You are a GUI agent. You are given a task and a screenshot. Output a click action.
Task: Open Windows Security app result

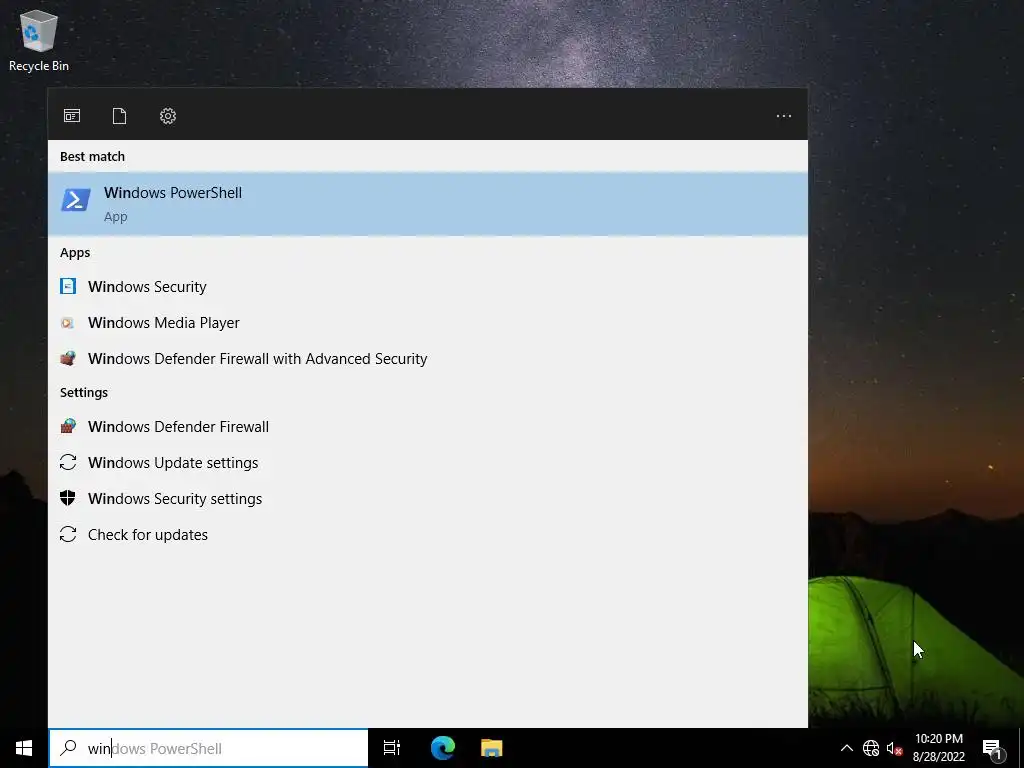click(428, 287)
